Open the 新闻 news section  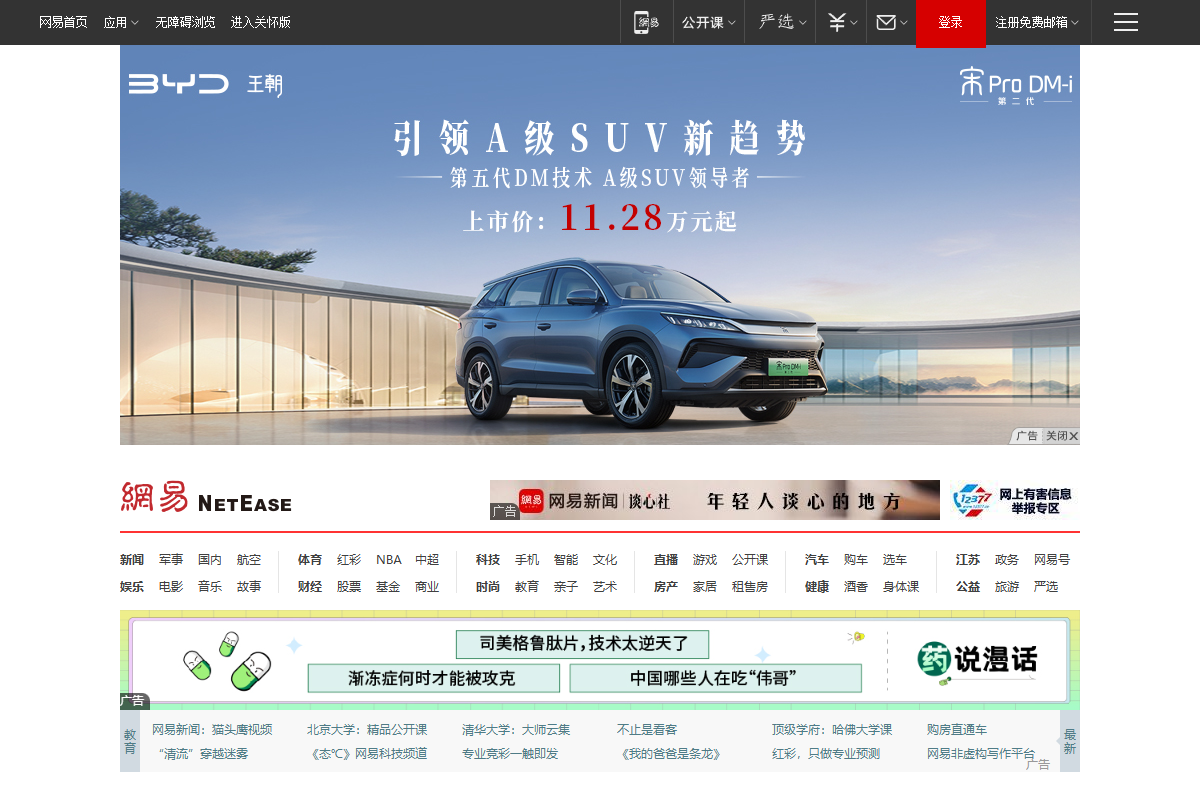[x=131, y=560]
